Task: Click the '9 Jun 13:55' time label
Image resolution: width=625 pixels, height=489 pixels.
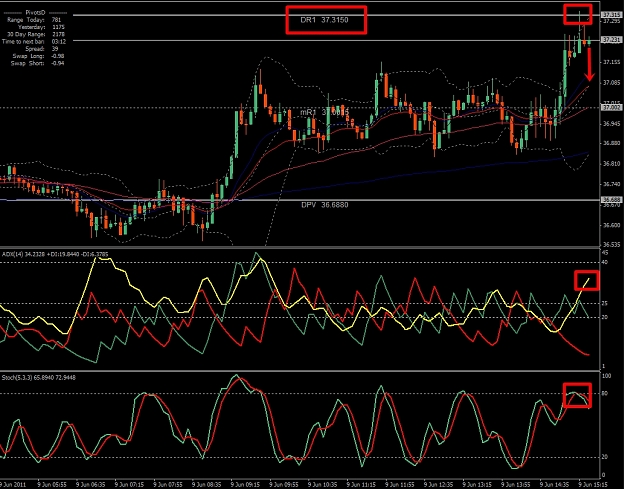Action: point(516,485)
